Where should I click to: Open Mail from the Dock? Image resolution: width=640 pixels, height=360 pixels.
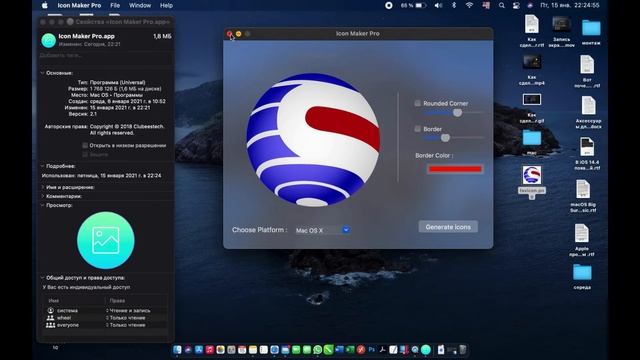click(285, 349)
